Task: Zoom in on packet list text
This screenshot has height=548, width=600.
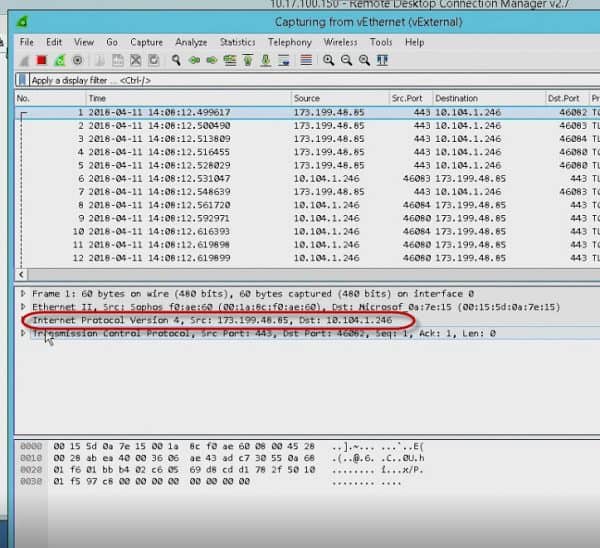Action: pos(329,60)
